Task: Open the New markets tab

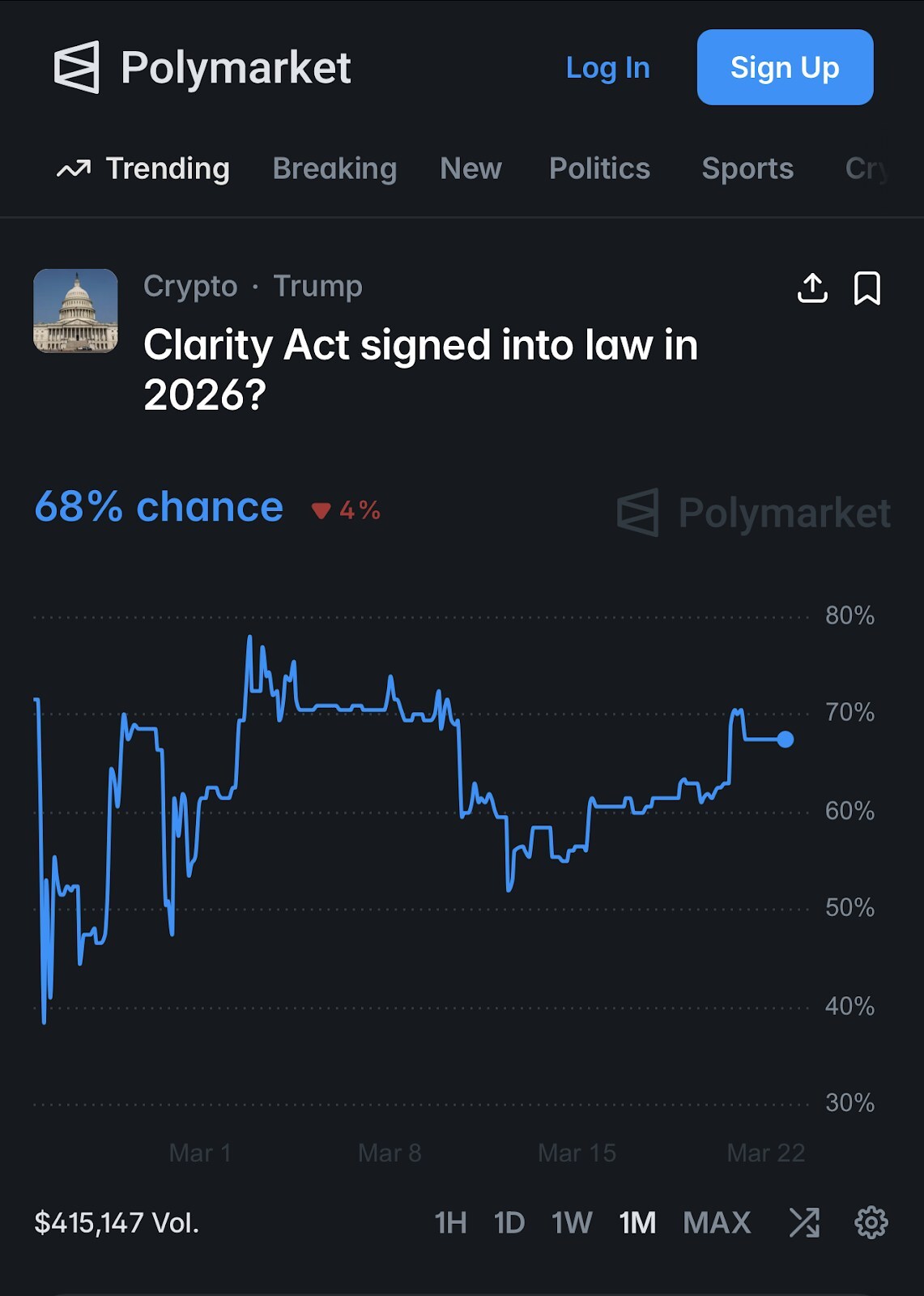Action: pyautogui.click(x=471, y=168)
